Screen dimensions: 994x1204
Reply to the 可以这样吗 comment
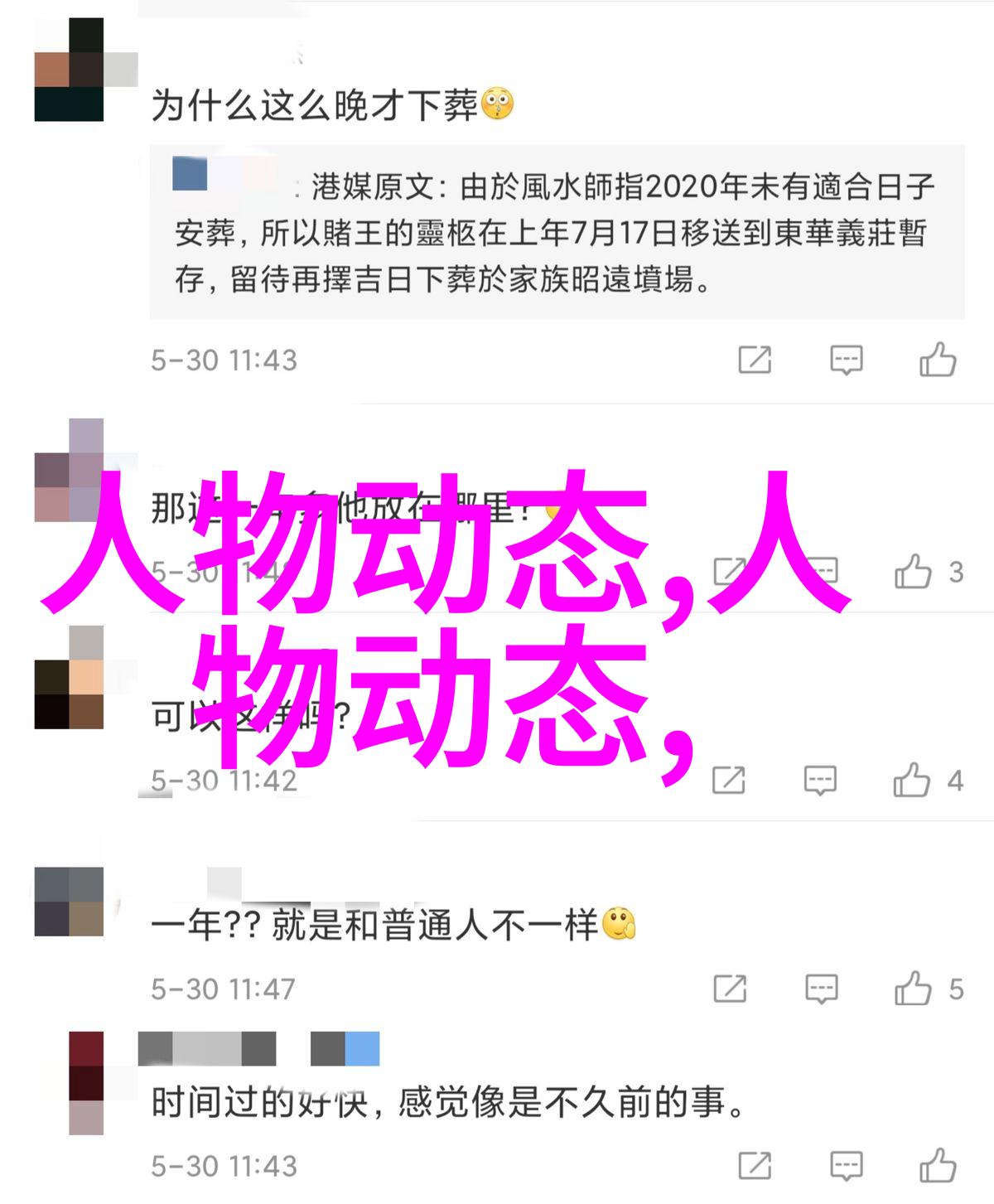pyautogui.click(x=820, y=781)
